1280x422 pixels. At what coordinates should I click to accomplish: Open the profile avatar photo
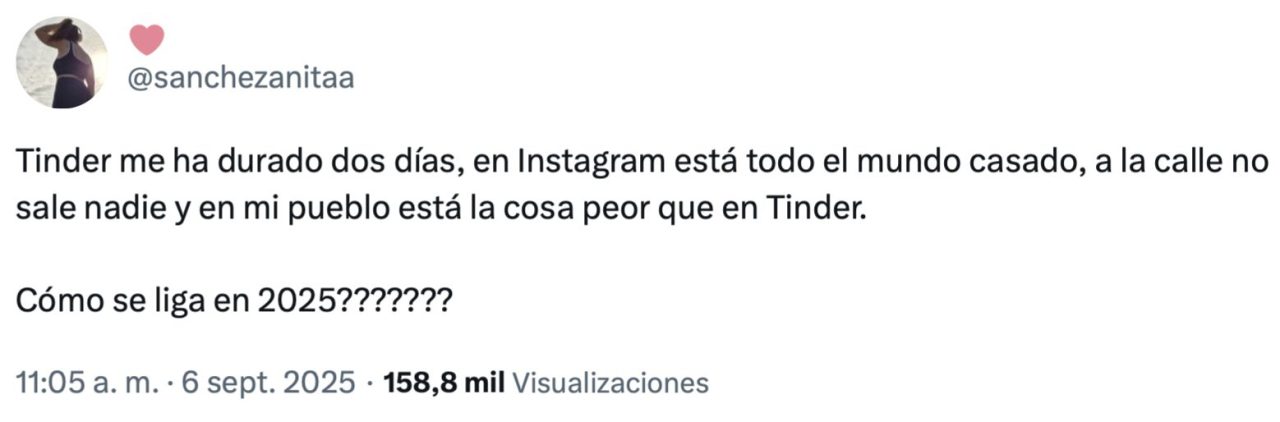point(62,62)
